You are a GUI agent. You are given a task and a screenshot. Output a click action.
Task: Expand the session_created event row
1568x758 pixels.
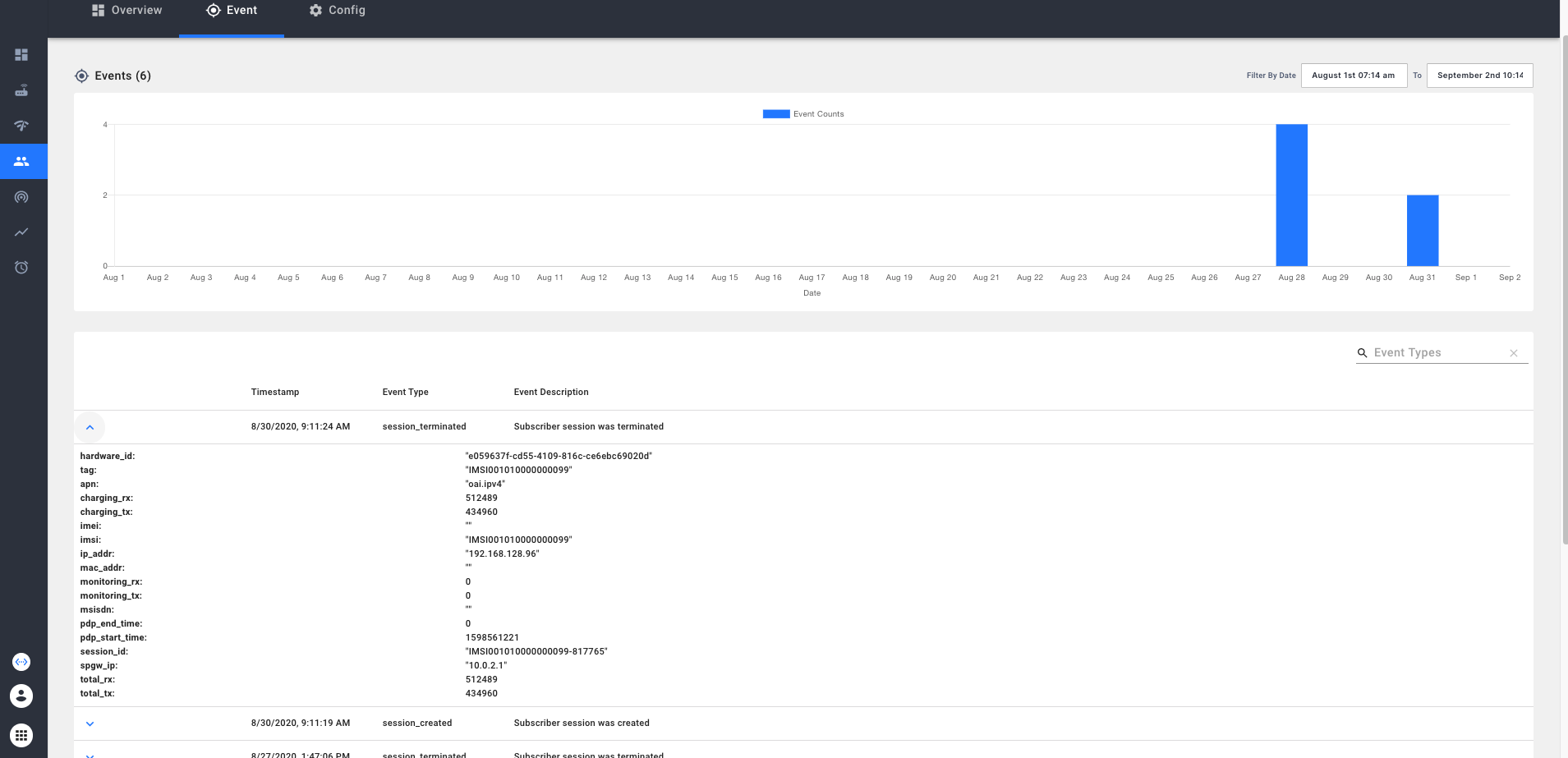90,724
